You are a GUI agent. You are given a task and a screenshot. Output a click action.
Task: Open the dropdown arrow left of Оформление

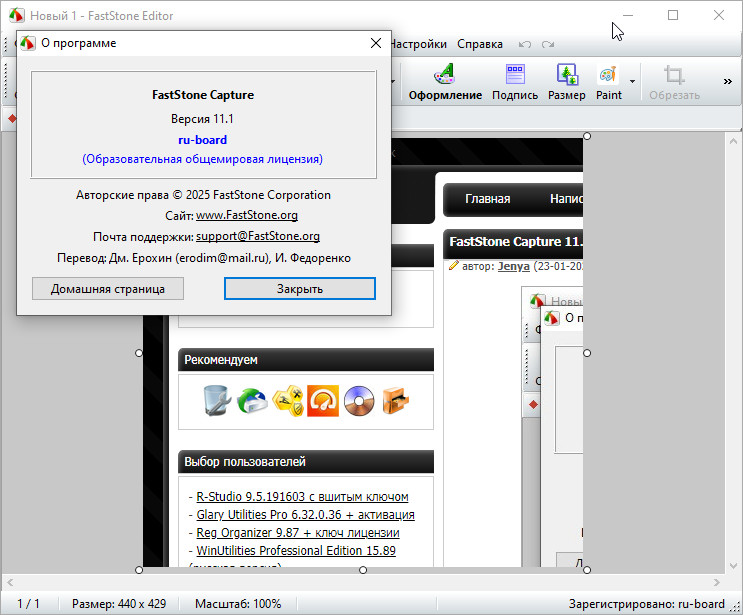pyautogui.click(x=394, y=82)
